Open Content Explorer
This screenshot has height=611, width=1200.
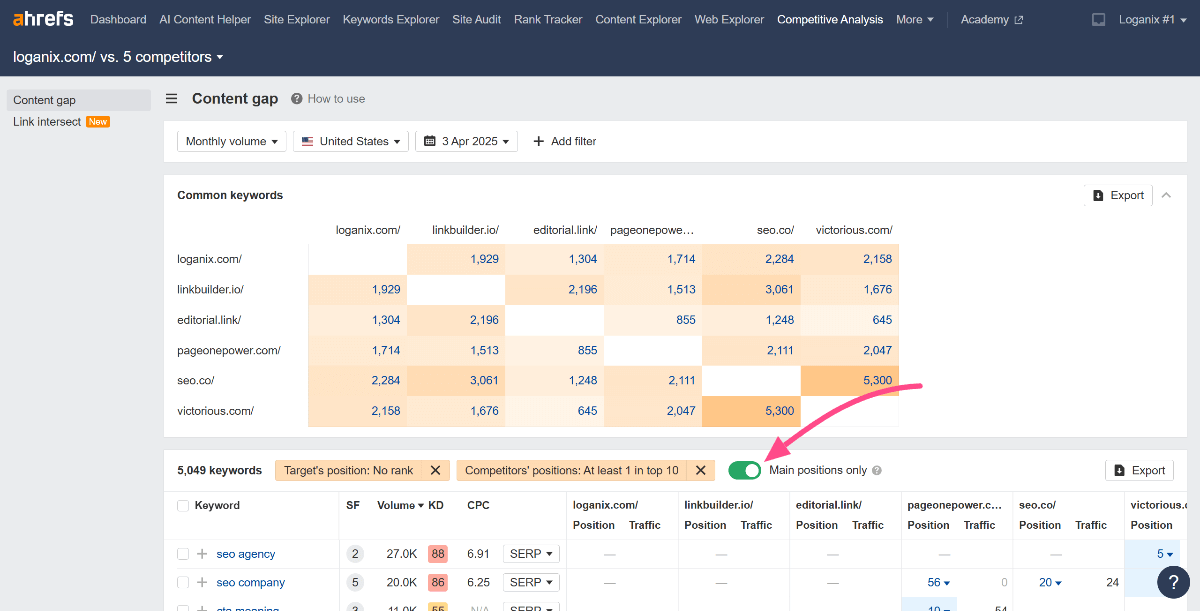[x=638, y=19]
